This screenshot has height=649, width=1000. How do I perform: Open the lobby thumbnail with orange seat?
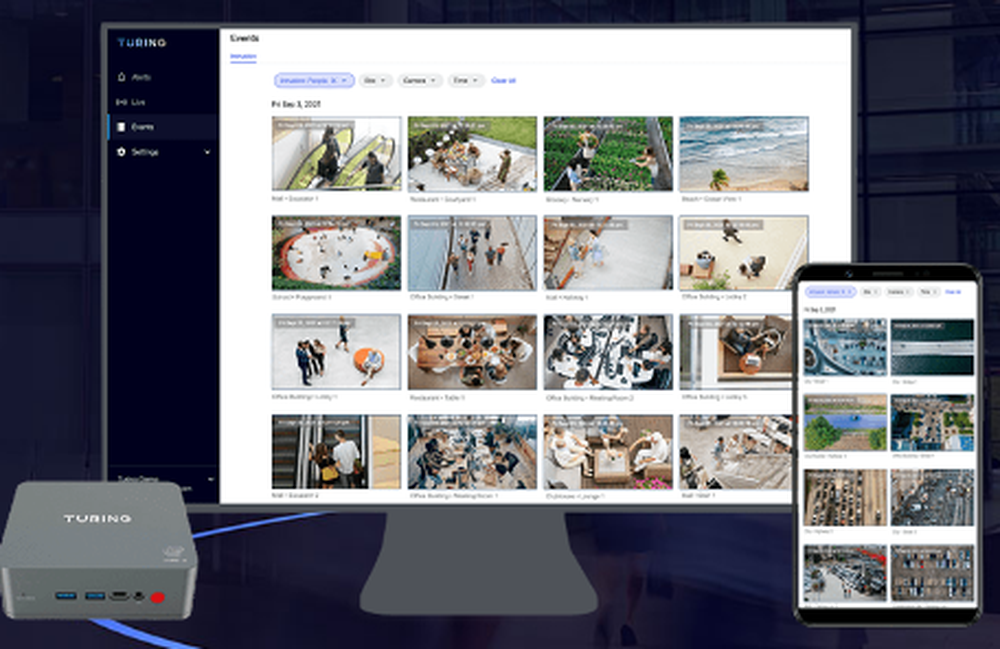pos(336,352)
